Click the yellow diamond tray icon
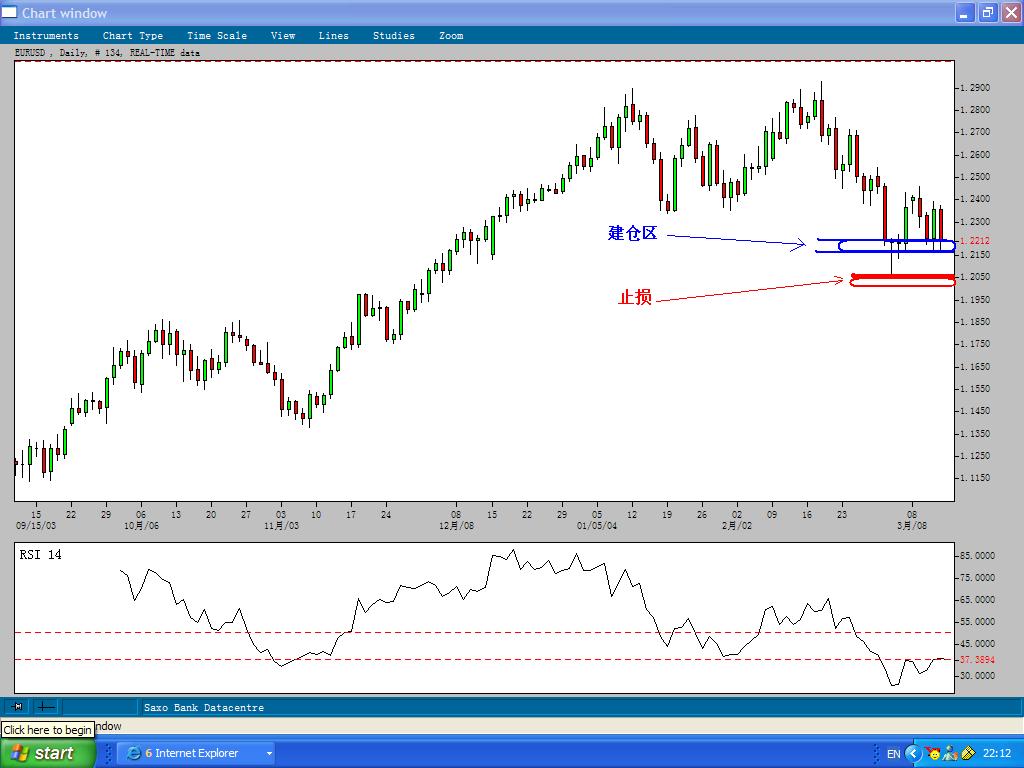The width and height of the screenshot is (1024, 768). [x=967, y=754]
